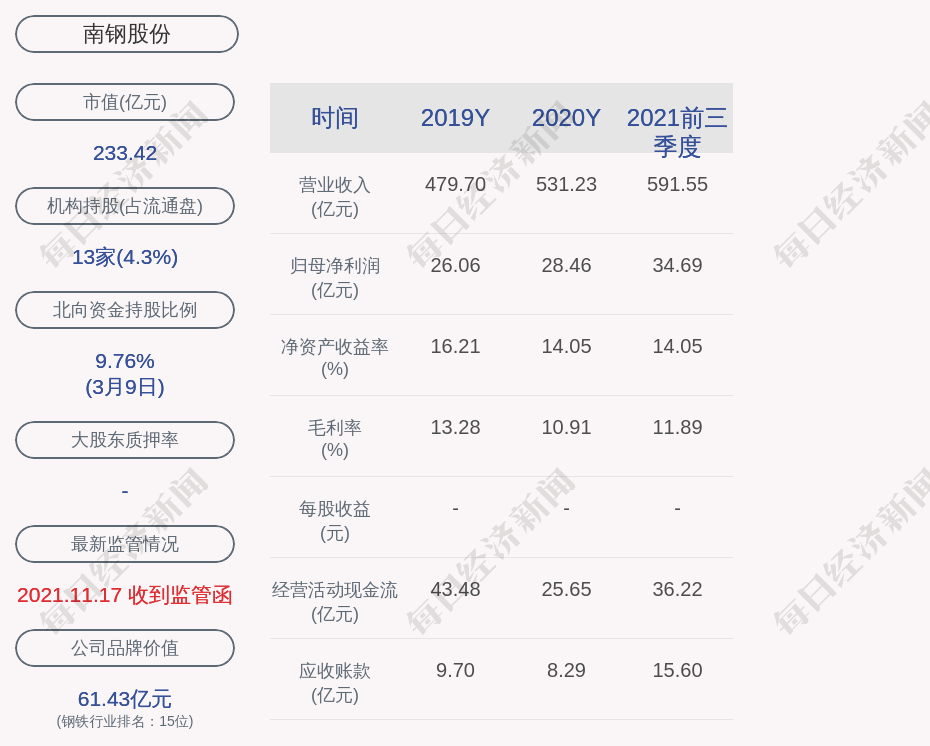The image size is (930, 746).
Task: Click the value 13家(4.3%)
Action: [x=125, y=257]
